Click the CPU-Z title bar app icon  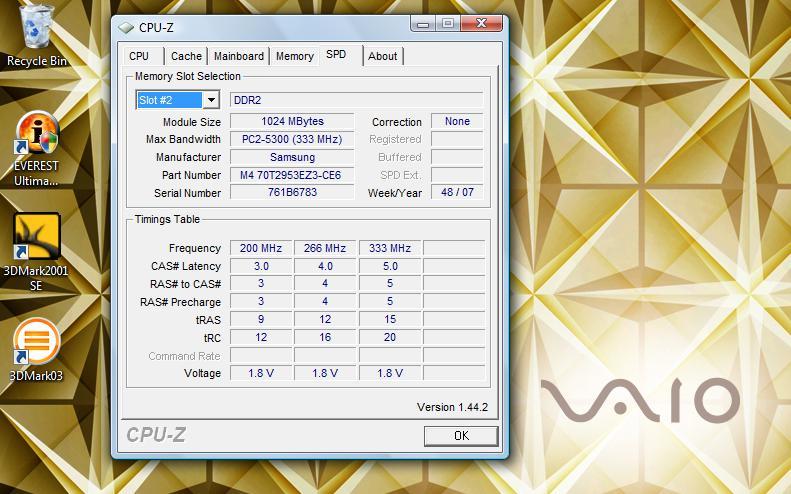point(126,28)
